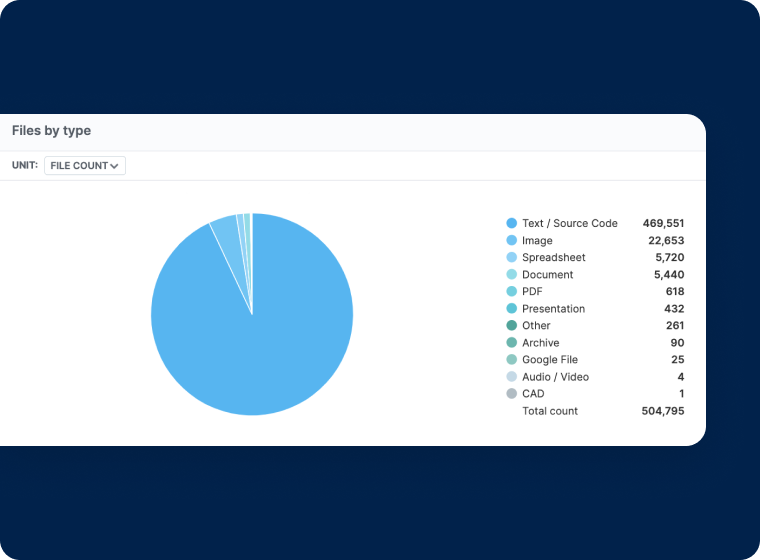
Task: Select the Spreadsheet legend label
Action: [x=553, y=258]
